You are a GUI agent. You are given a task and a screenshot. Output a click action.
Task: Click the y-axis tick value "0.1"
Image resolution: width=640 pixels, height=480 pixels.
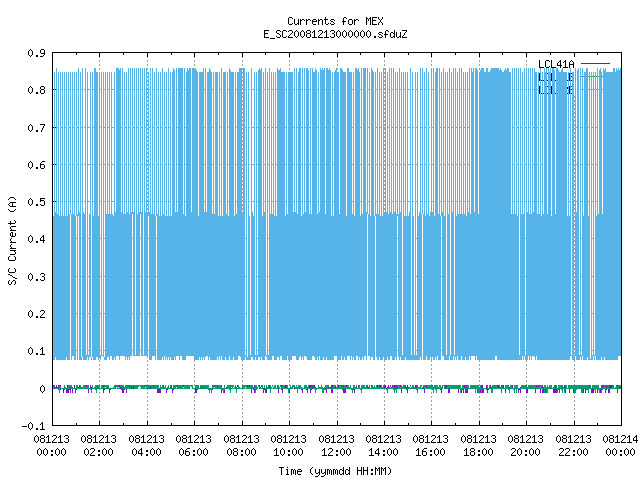37,351
